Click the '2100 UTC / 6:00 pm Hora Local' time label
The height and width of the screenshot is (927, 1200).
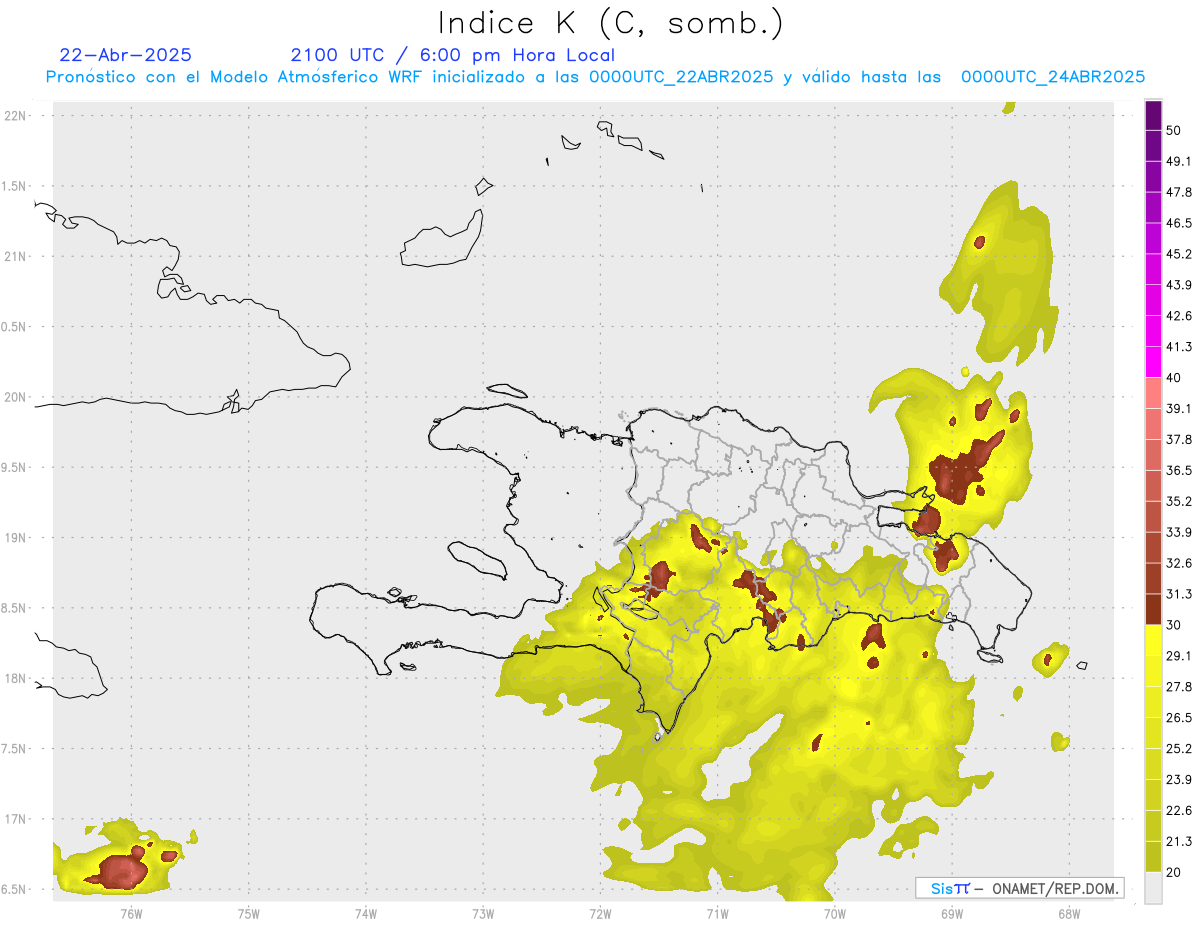[x=453, y=55]
